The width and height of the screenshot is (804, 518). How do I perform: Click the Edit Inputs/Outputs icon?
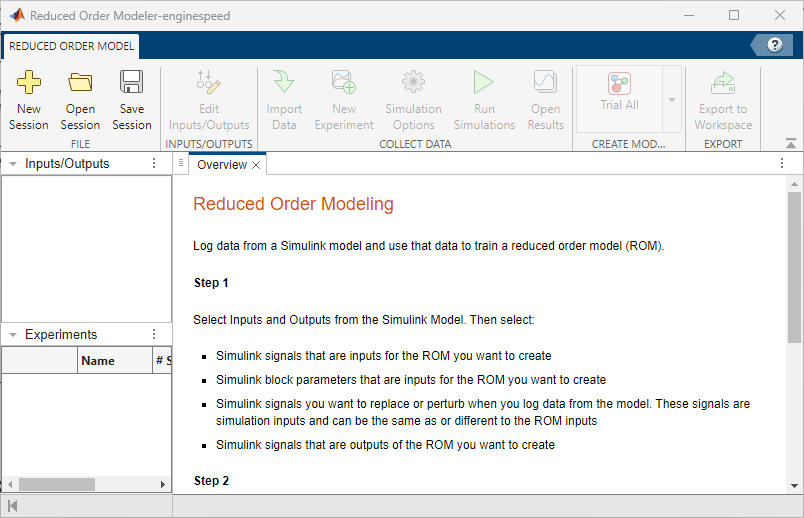[209, 82]
